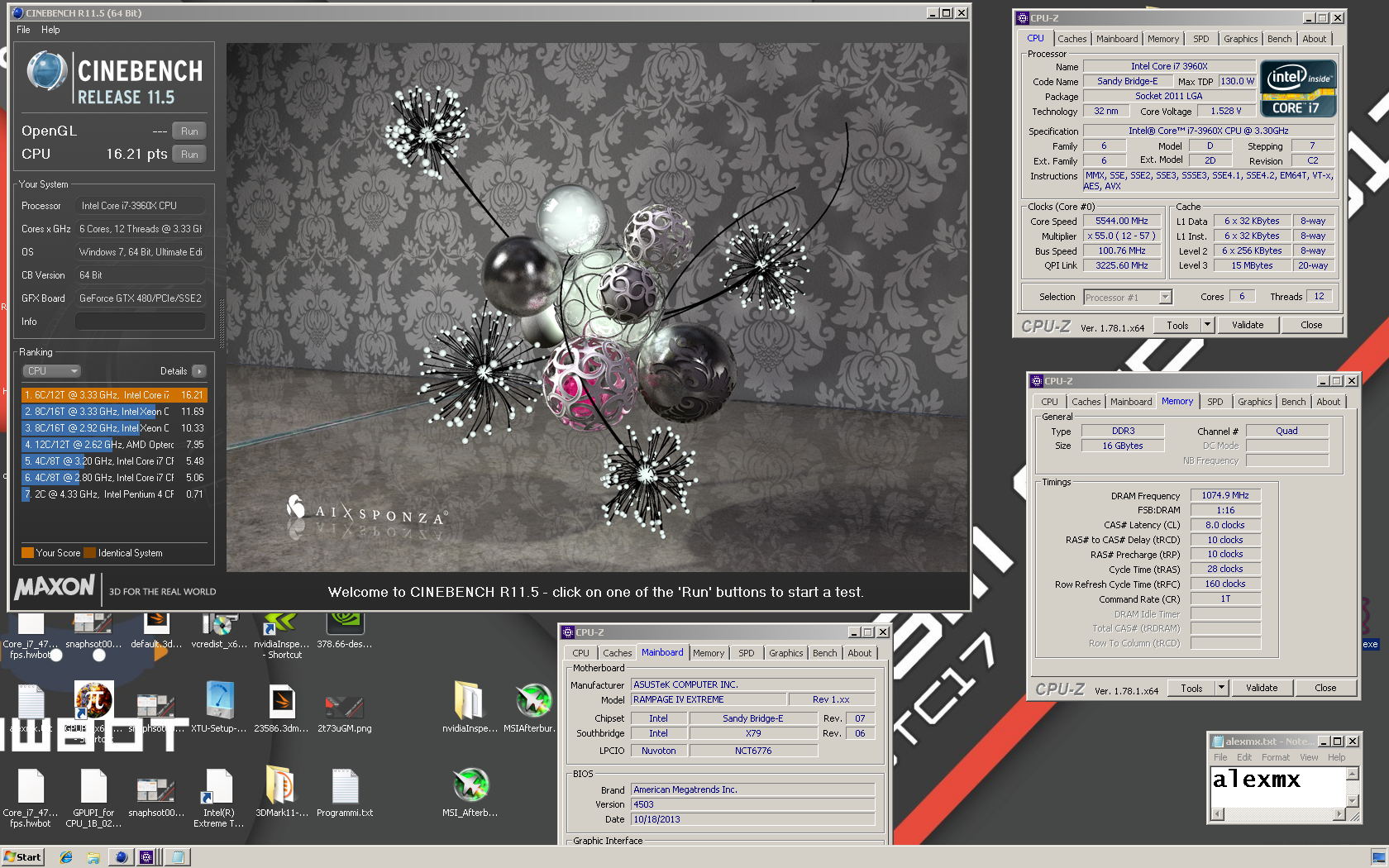Switch to Notepad taskbar button
1389x868 pixels.
click(x=177, y=857)
